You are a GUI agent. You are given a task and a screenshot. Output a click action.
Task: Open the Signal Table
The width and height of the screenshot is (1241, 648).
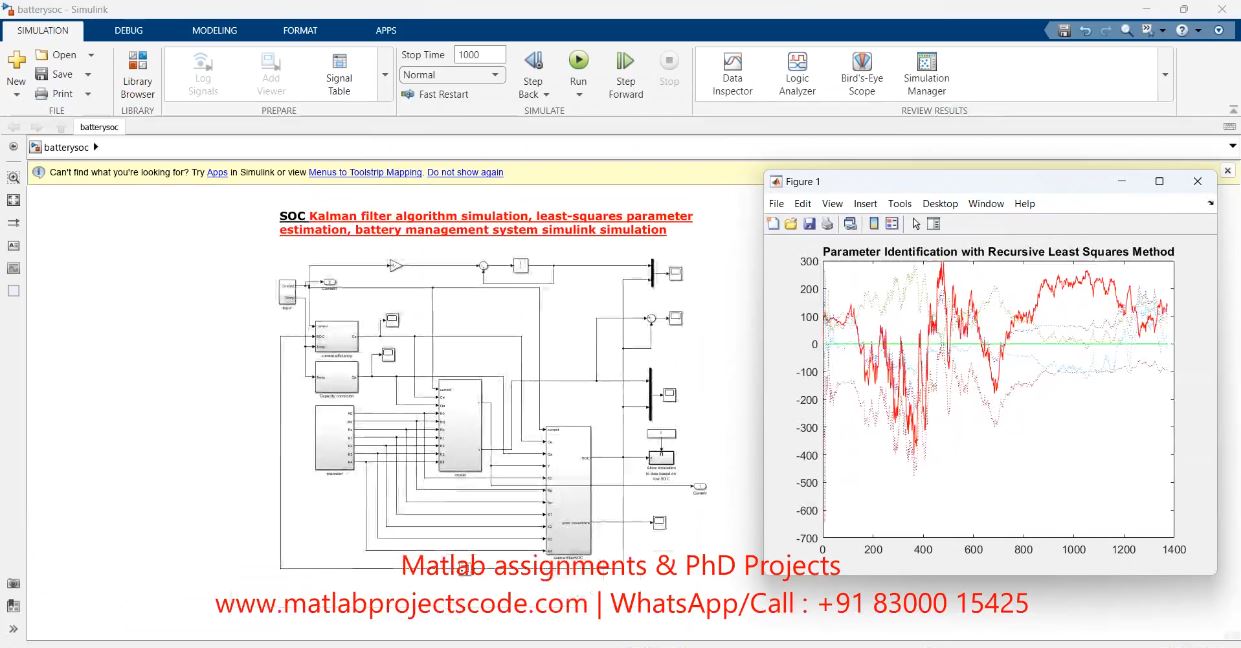point(339,74)
